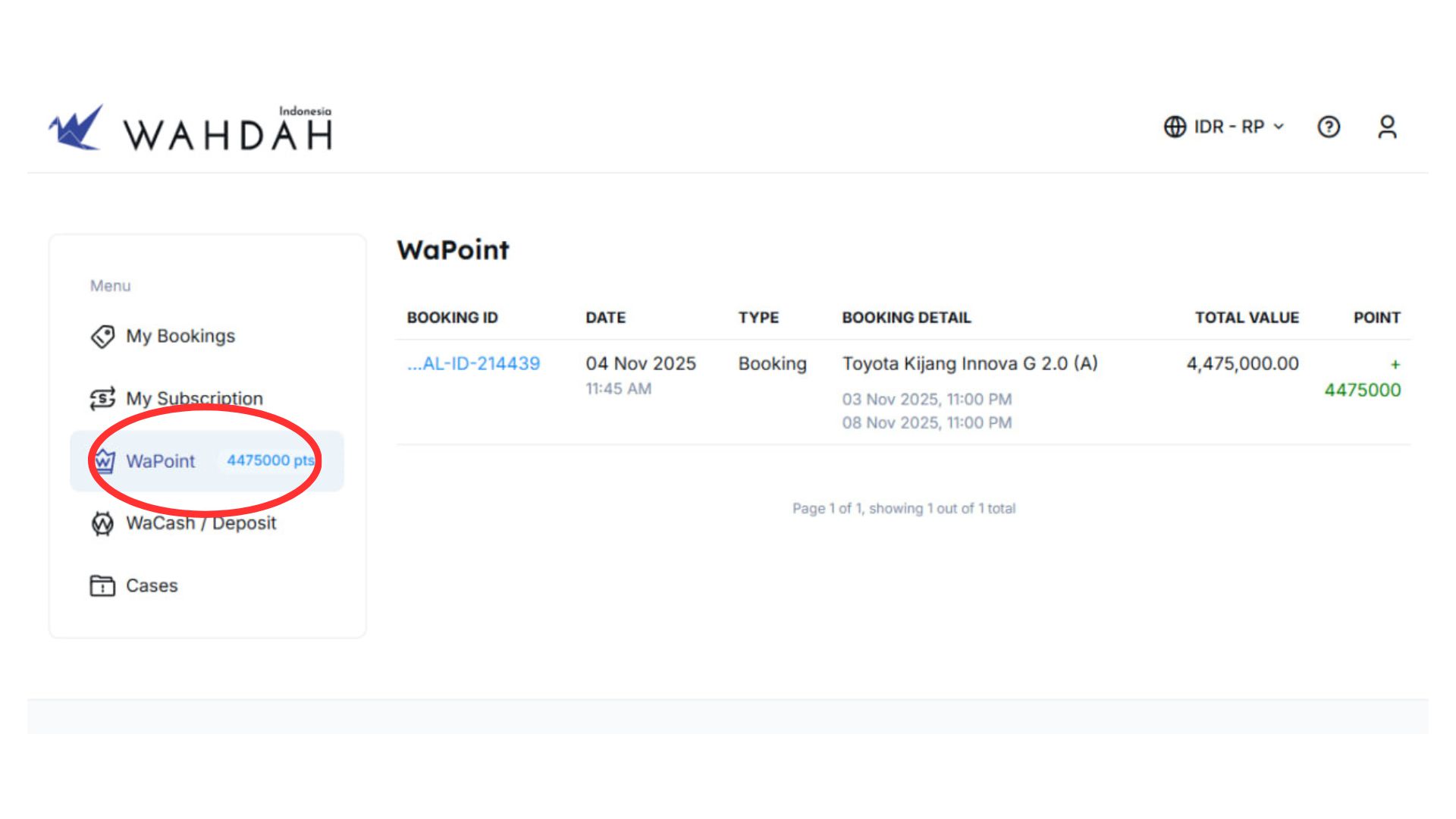Click the My Bookings tag icon

click(102, 336)
